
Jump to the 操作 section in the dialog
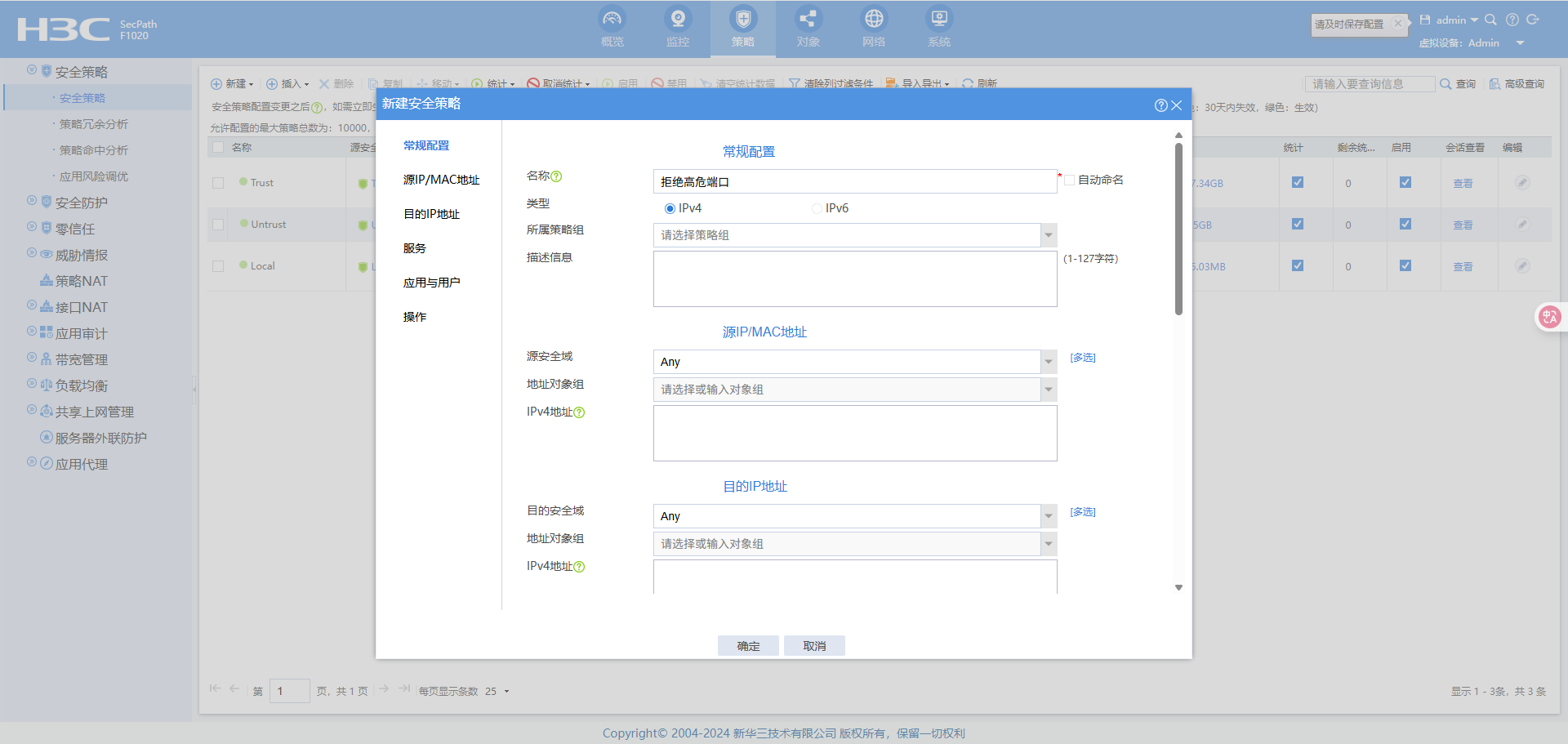(x=414, y=318)
